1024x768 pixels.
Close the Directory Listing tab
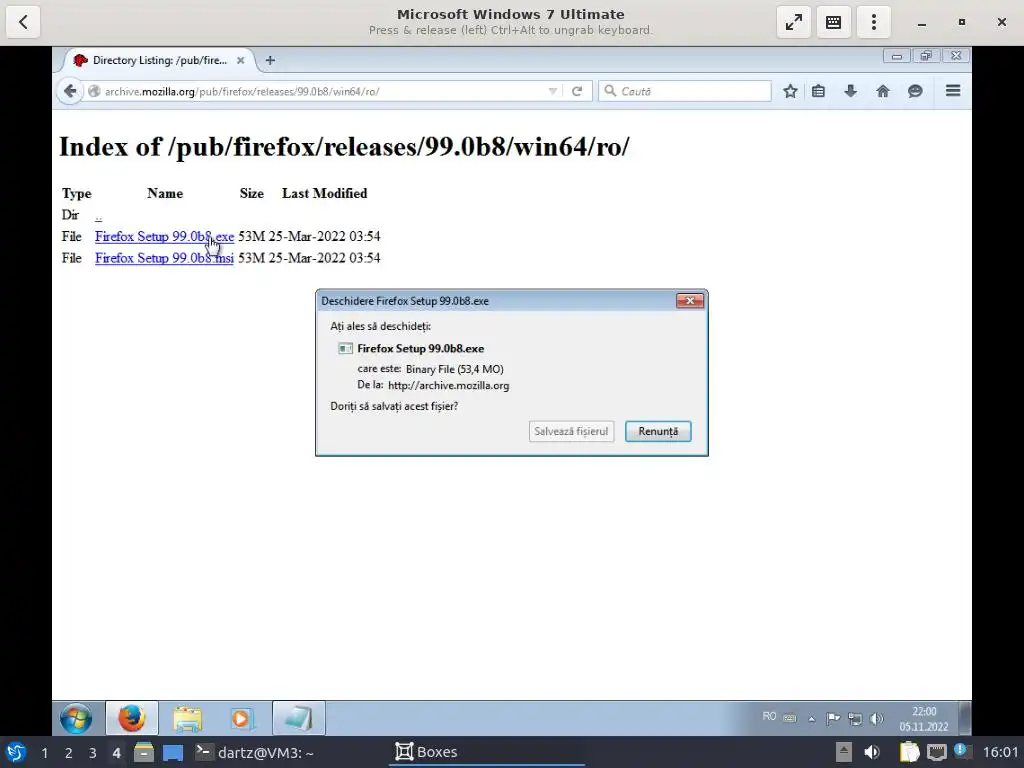click(240, 60)
